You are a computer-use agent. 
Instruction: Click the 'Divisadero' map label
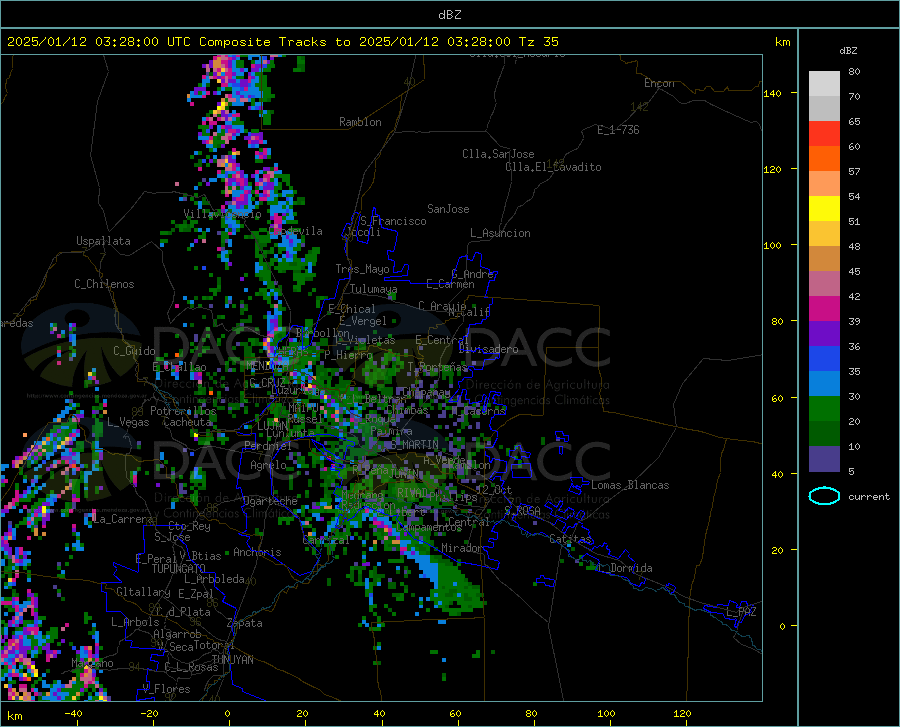(x=488, y=349)
